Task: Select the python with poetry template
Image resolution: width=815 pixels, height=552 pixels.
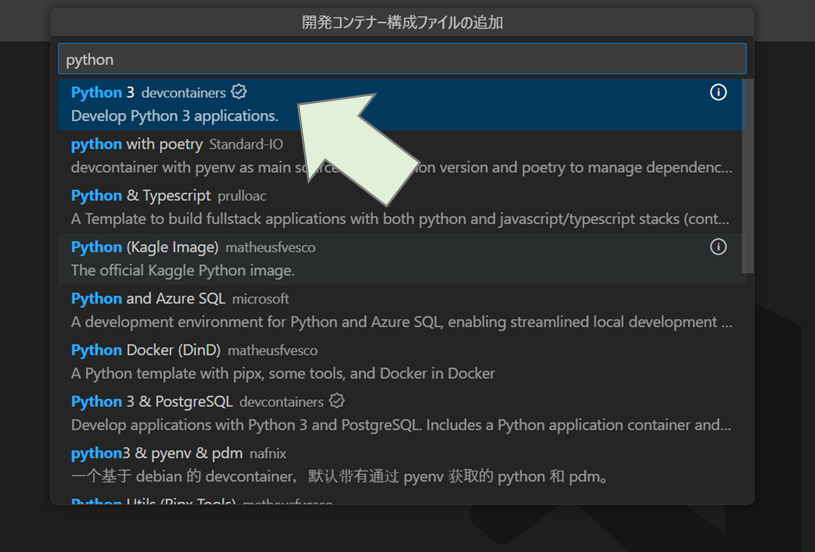Action: pos(402,155)
